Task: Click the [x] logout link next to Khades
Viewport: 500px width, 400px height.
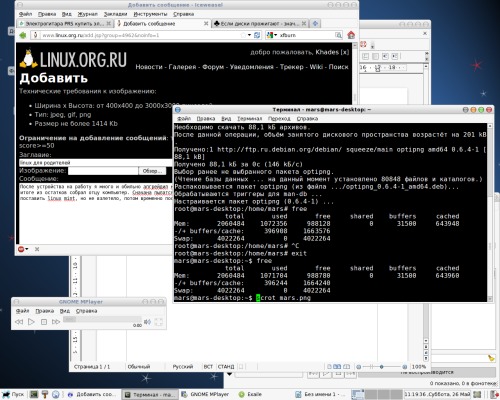Action: point(345,52)
